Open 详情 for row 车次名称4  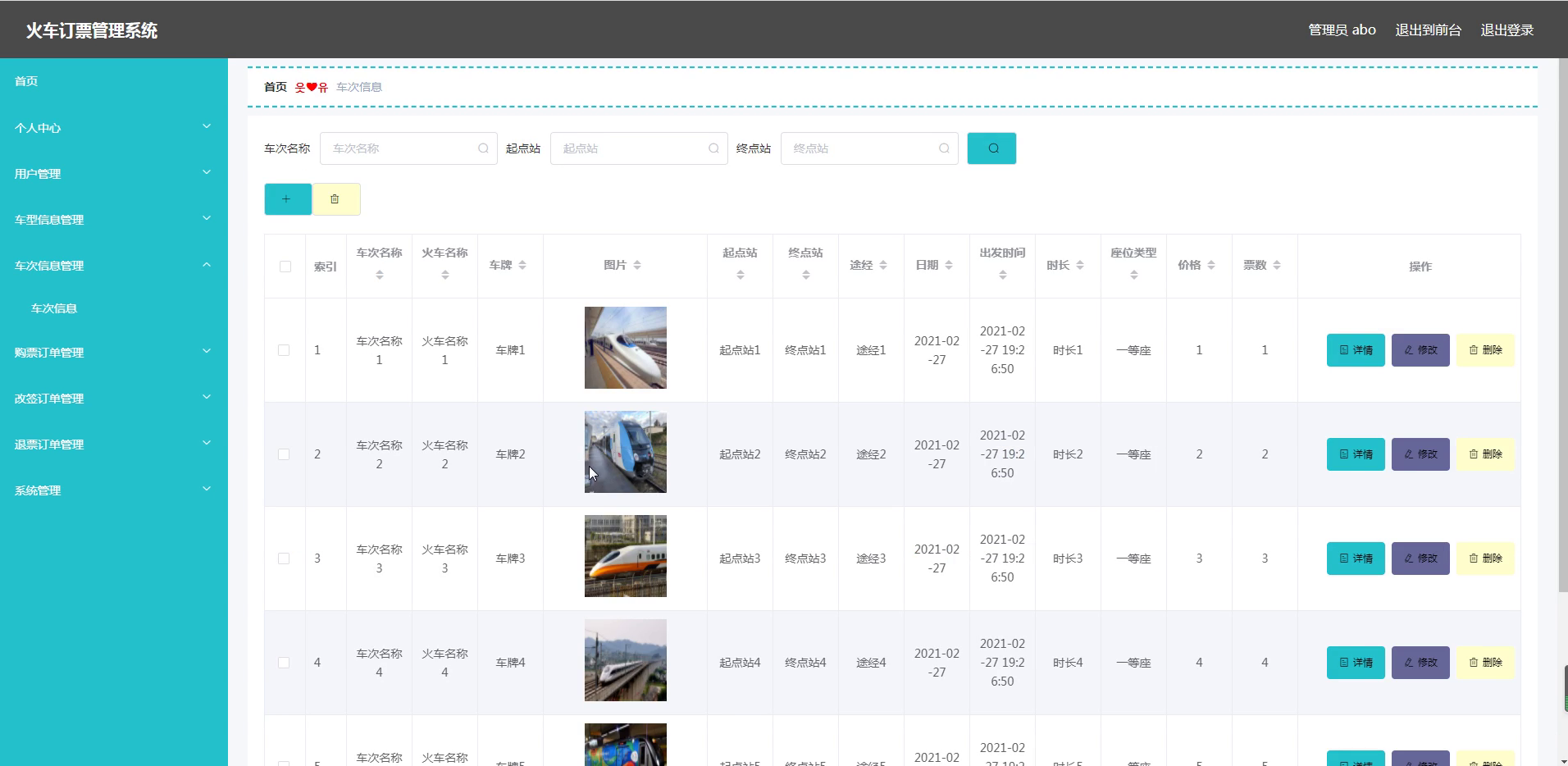pos(1356,663)
